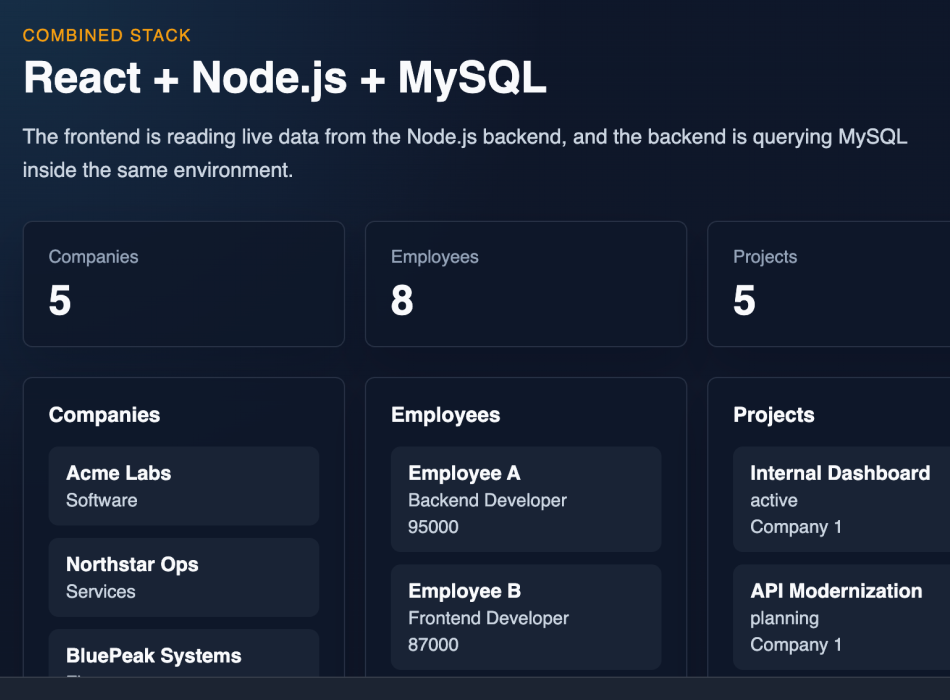Viewport: 950px width, 700px height.
Task: Click the React + Node.js + MySQL heading
Action: [285, 78]
